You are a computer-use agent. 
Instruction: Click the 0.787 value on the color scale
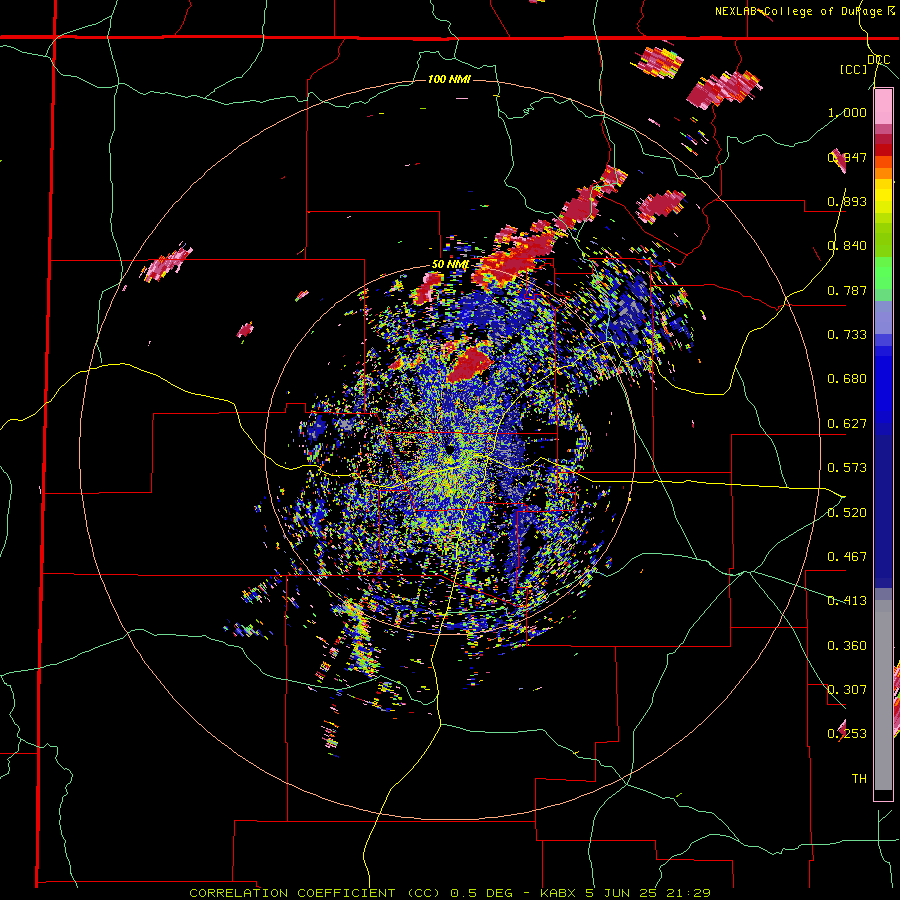click(x=847, y=290)
